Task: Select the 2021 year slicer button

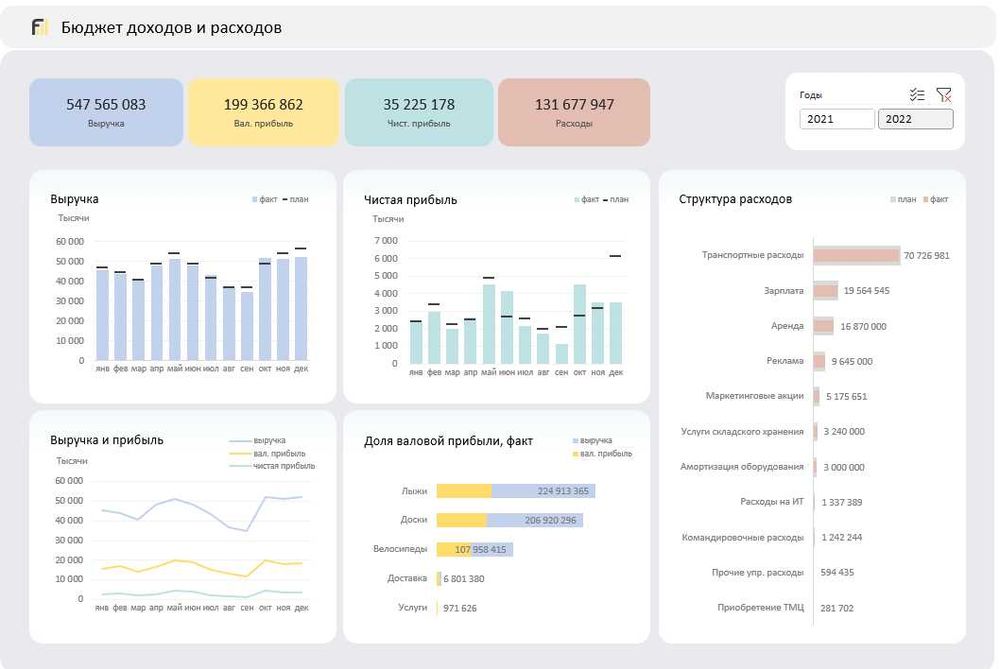Action: click(837, 119)
